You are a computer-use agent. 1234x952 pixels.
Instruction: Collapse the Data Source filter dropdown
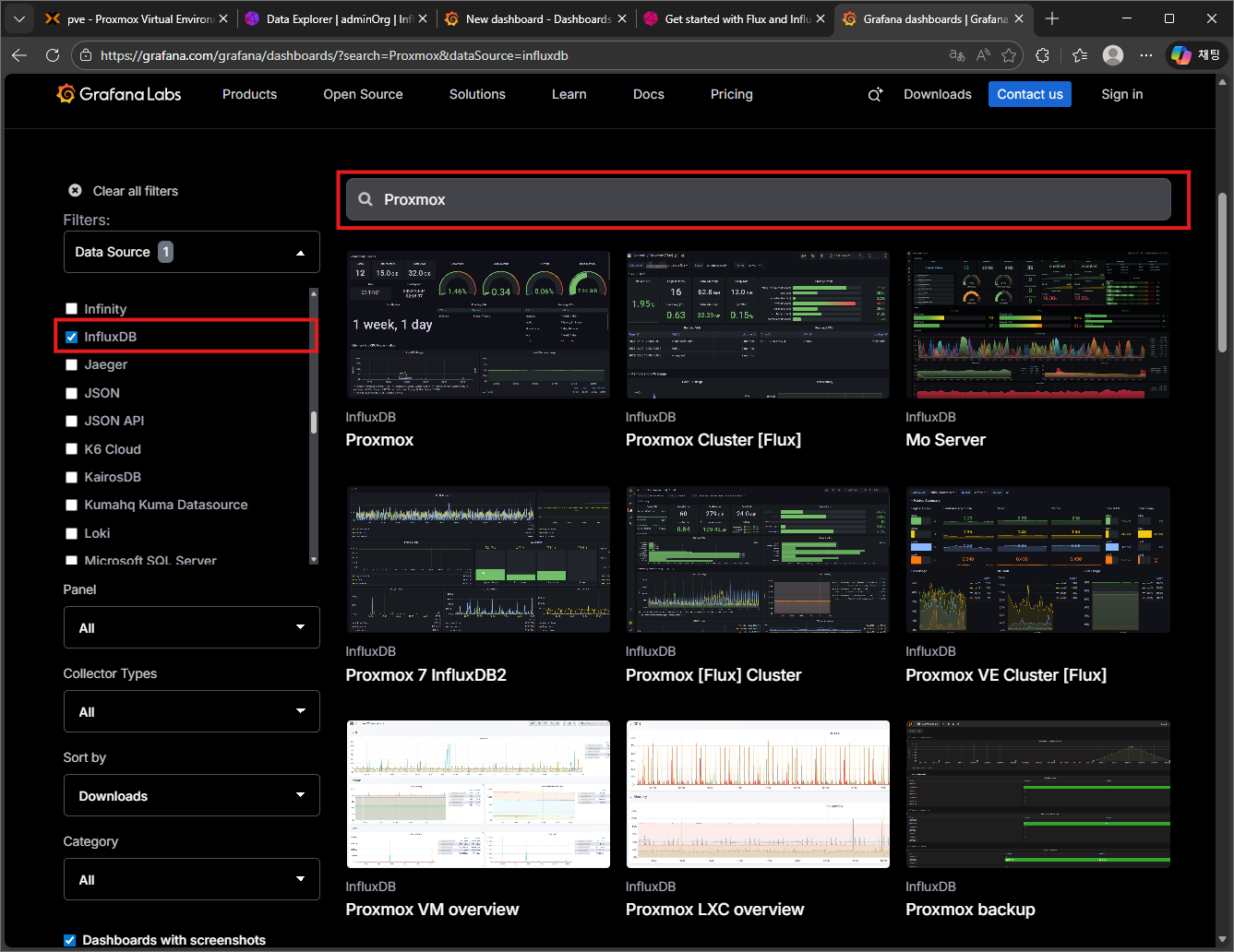pos(192,252)
